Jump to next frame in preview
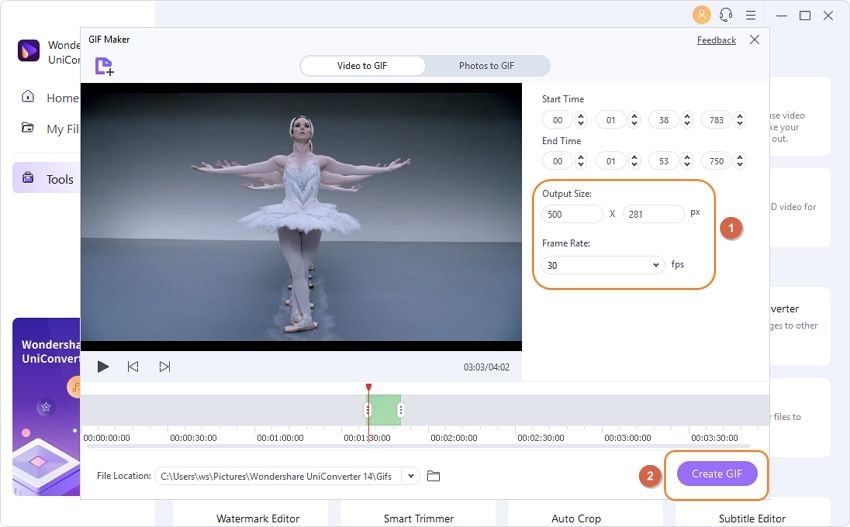The width and height of the screenshot is (850, 527). pyautogui.click(x=165, y=367)
